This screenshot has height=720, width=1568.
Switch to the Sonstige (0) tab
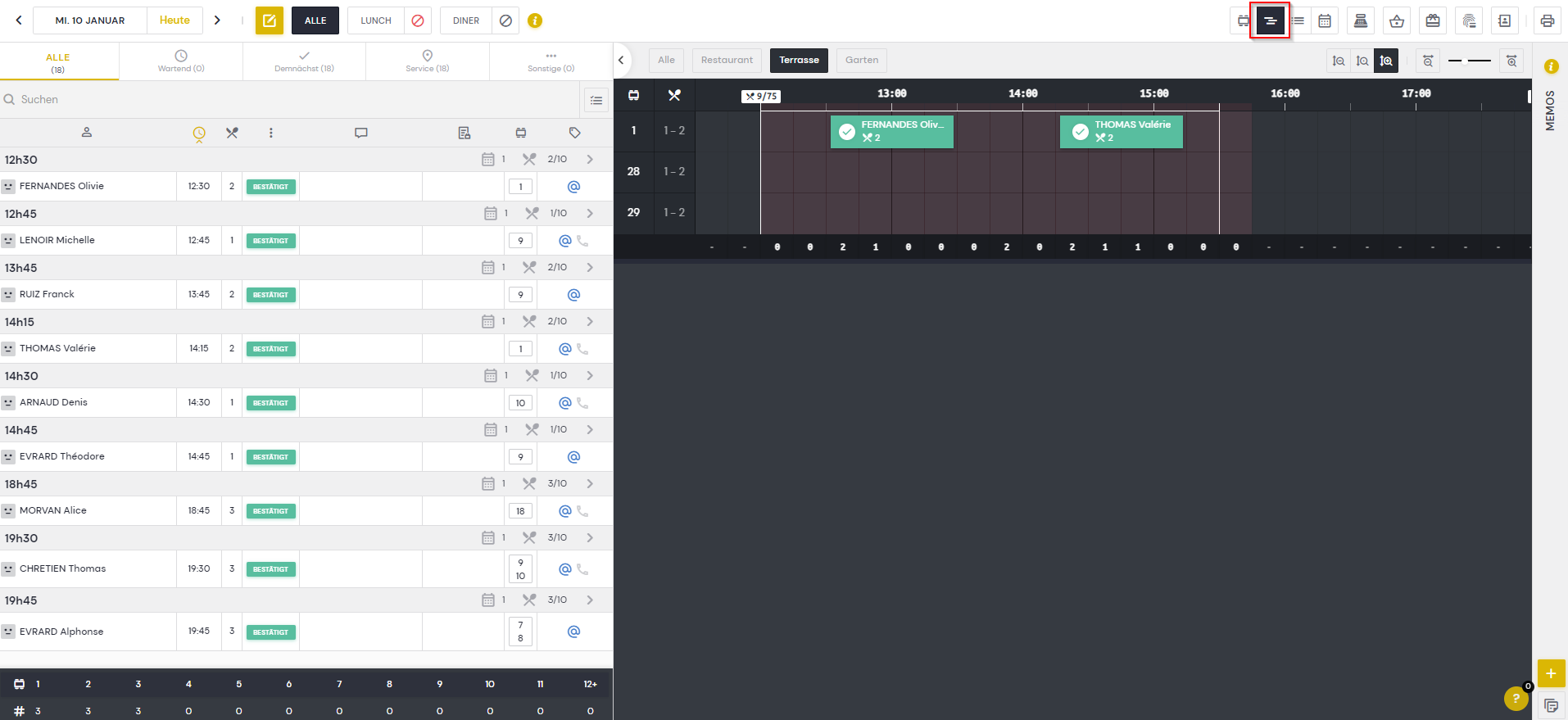551,61
